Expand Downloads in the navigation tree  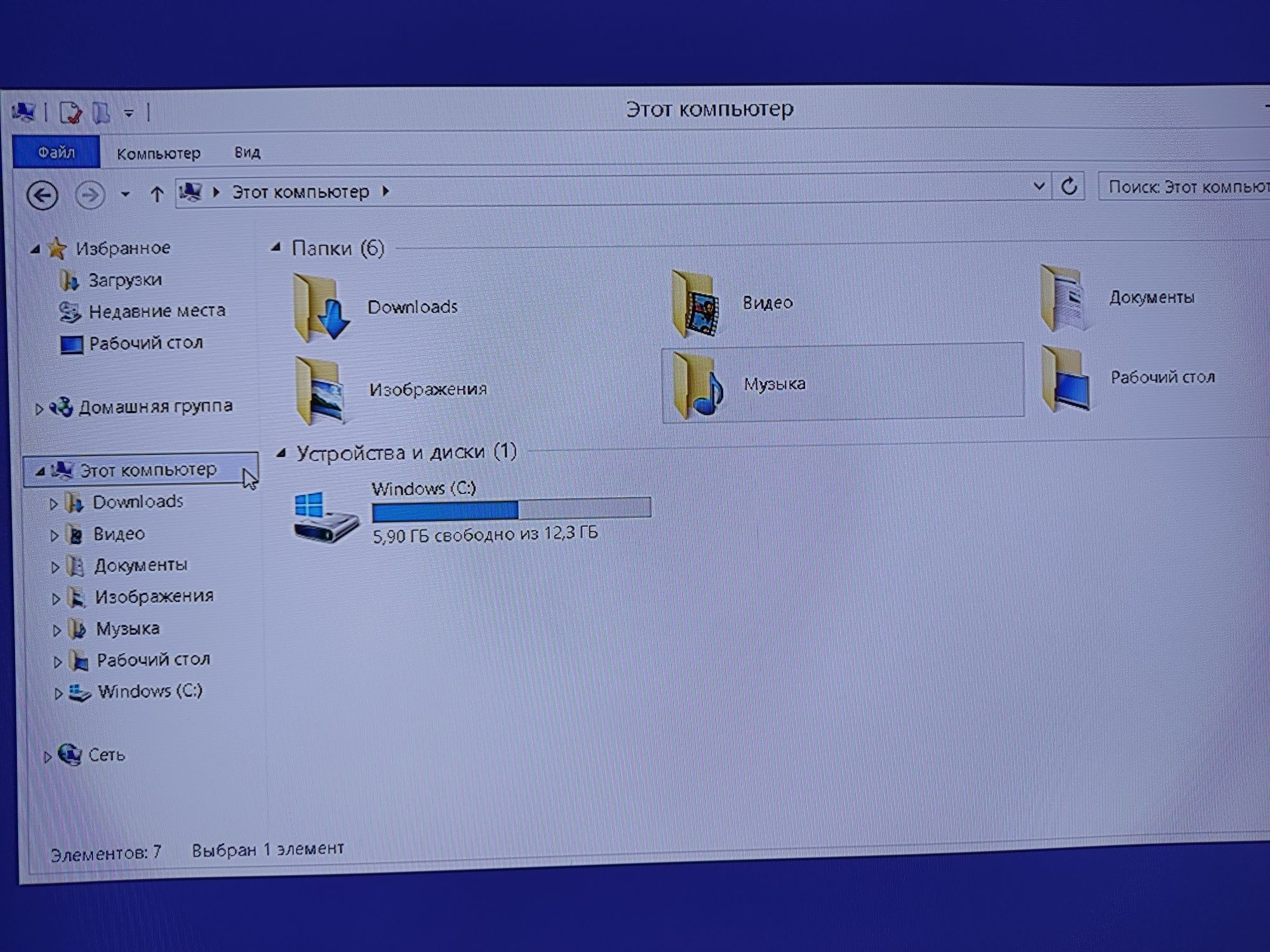coord(54,504)
